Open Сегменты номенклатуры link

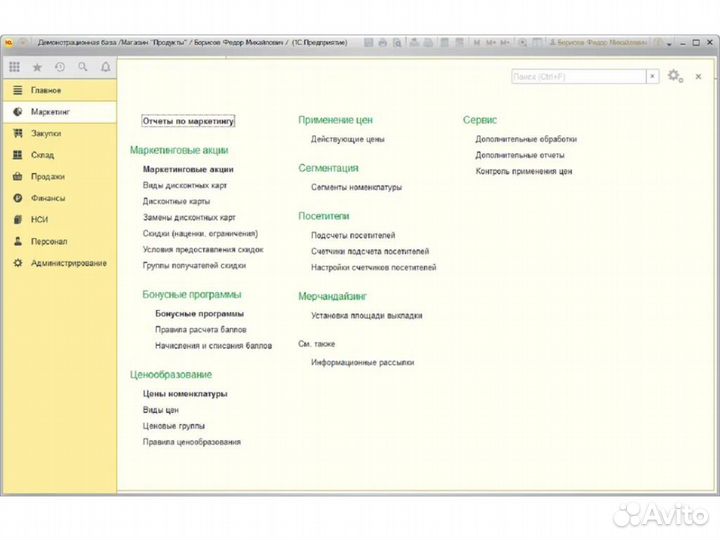356,187
